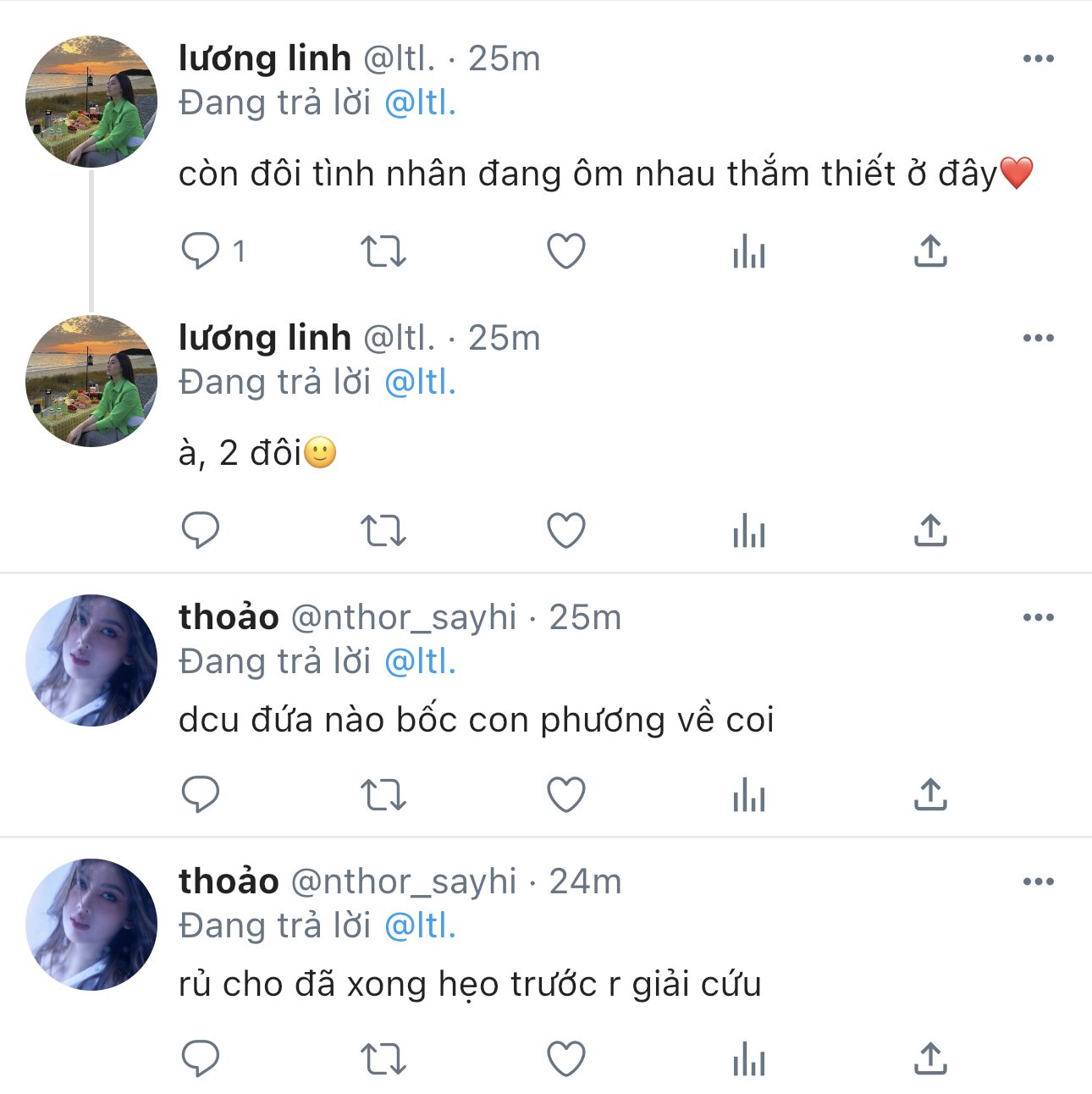Reply to the "còn đôi tình nhân" tweet
1092x1094 pixels.
click(201, 251)
